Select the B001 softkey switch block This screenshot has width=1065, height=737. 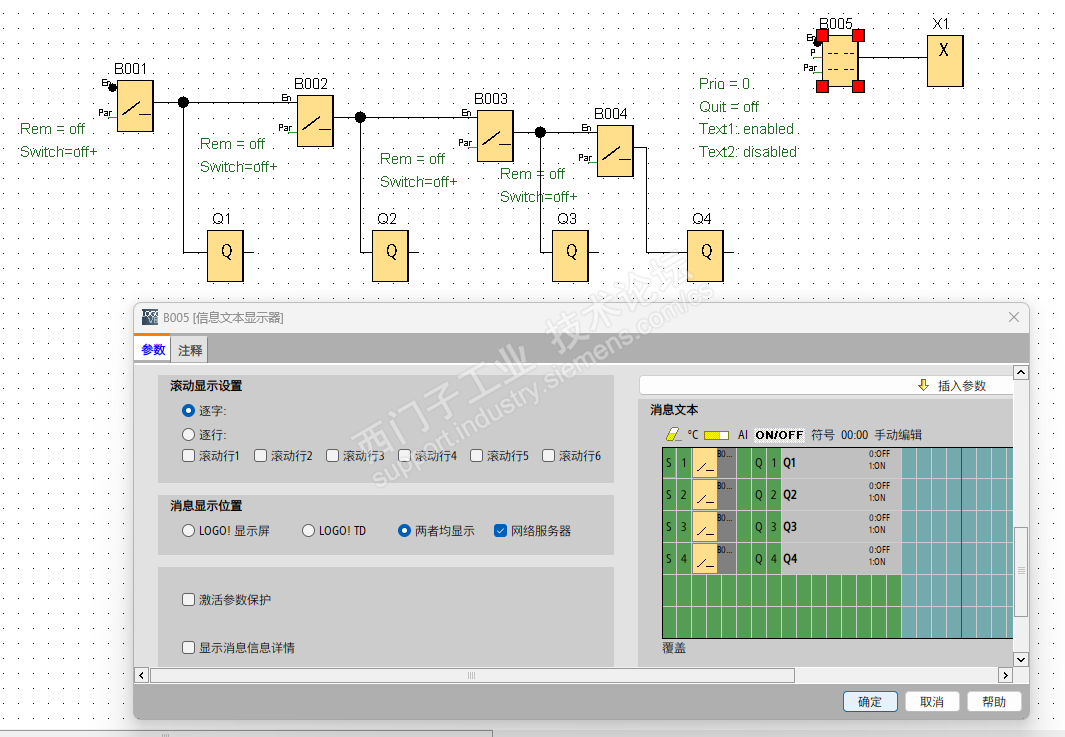[x=135, y=106]
